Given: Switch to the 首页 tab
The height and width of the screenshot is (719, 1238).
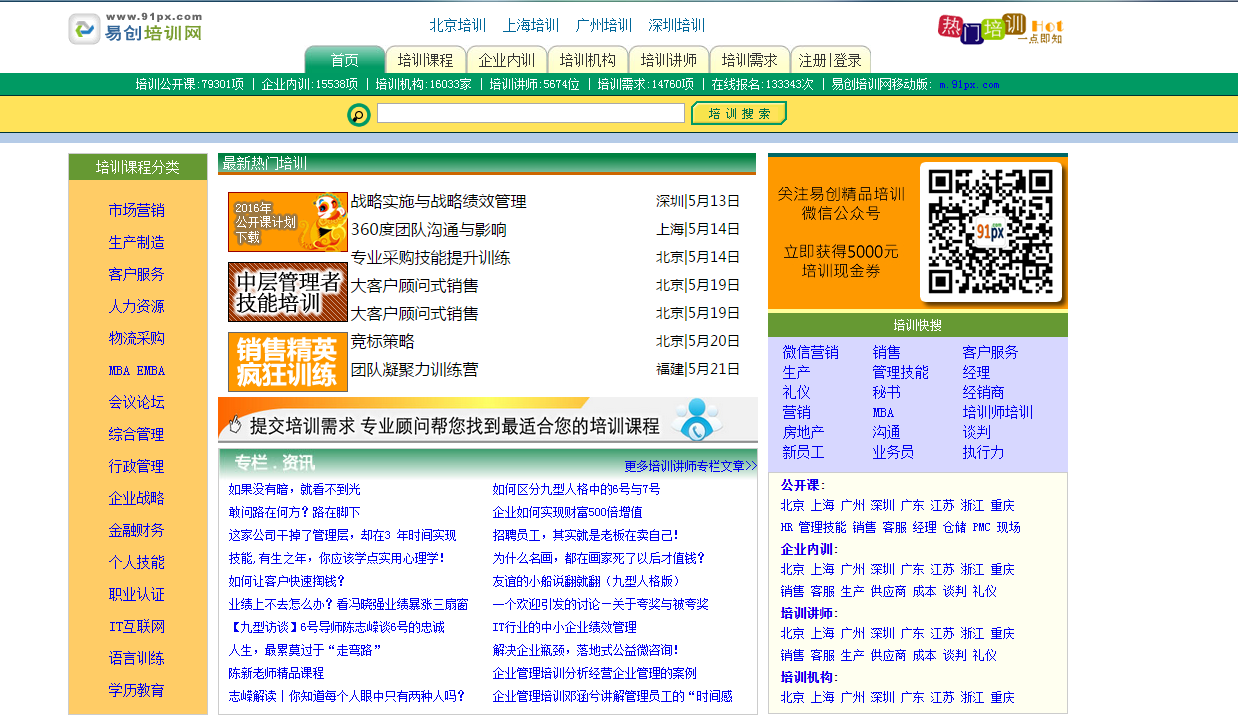Looking at the screenshot, I should [345, 60].
